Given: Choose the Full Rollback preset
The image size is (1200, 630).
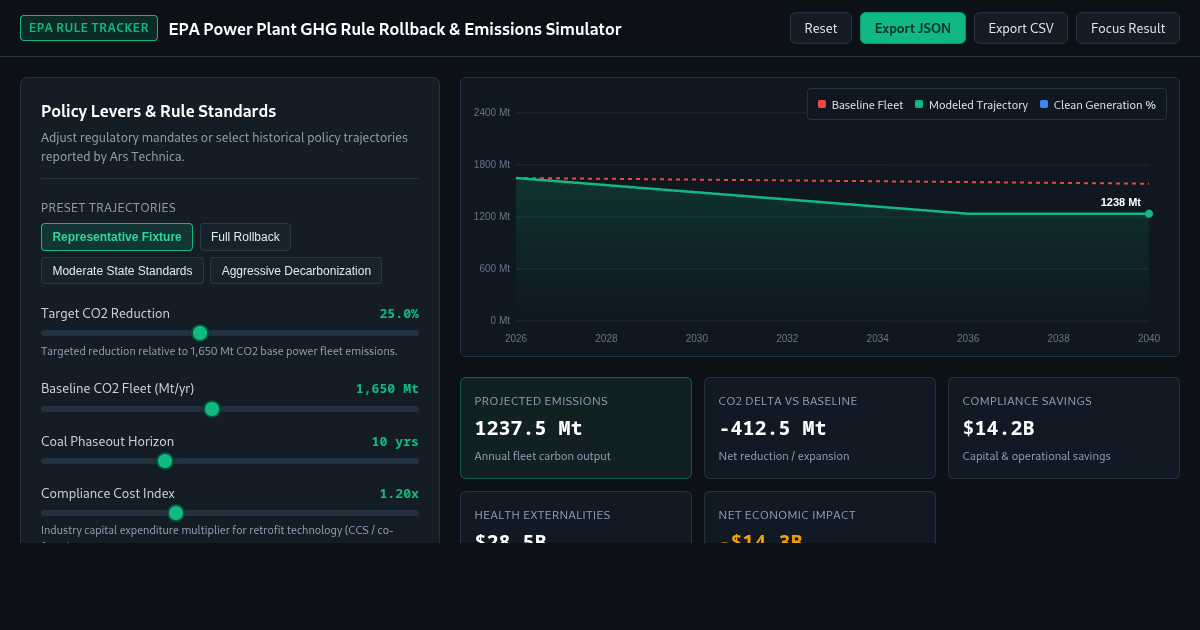Looking at the screenshot, I should pyautogui.click(x=245, y=237).
